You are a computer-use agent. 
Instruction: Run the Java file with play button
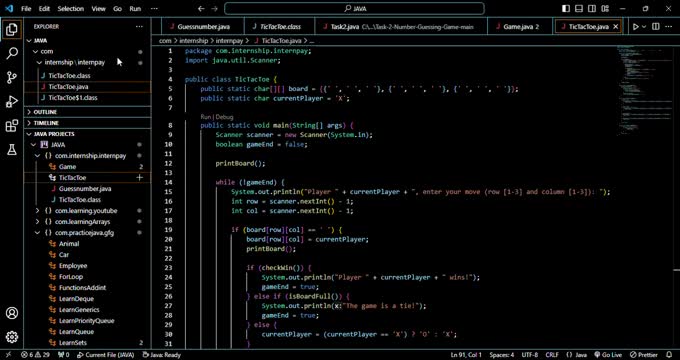pos(636,26)
